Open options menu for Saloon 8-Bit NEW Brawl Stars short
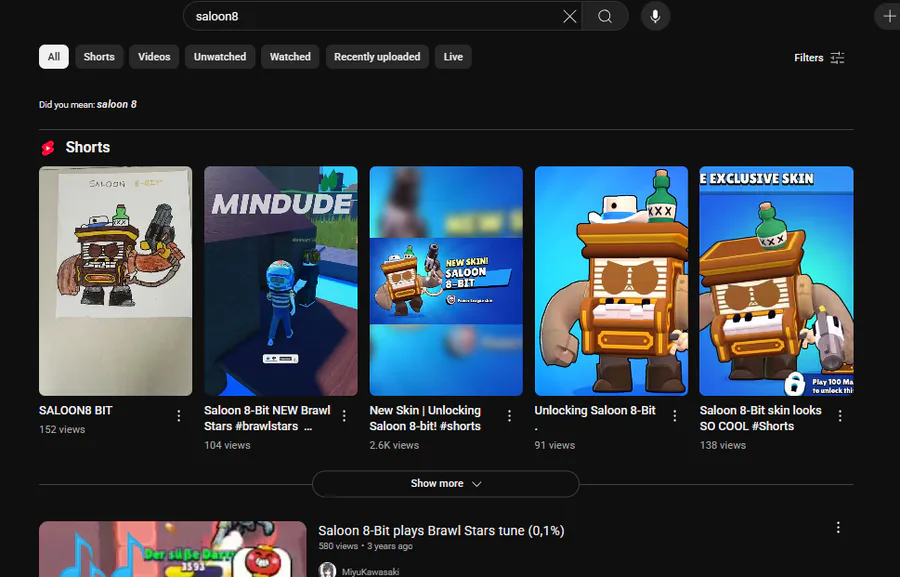 click(x=344, y=416)
